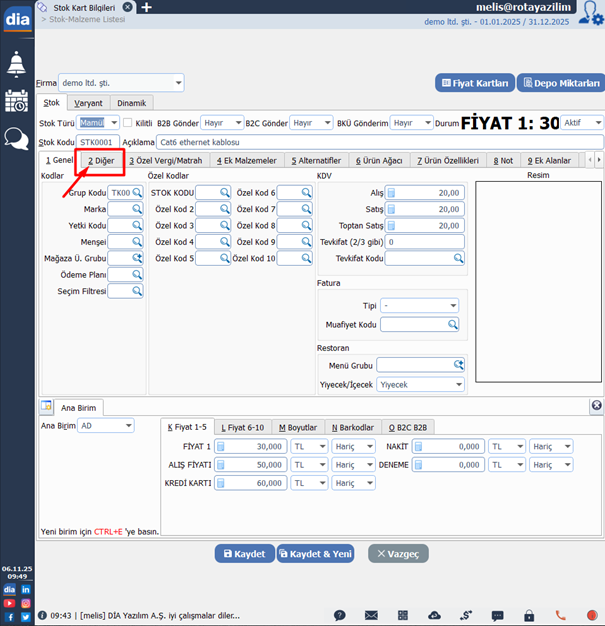The height and width of the screenshot is (626, 605).
Task: Open the calendar icon in sidebar
Action: 17,101
